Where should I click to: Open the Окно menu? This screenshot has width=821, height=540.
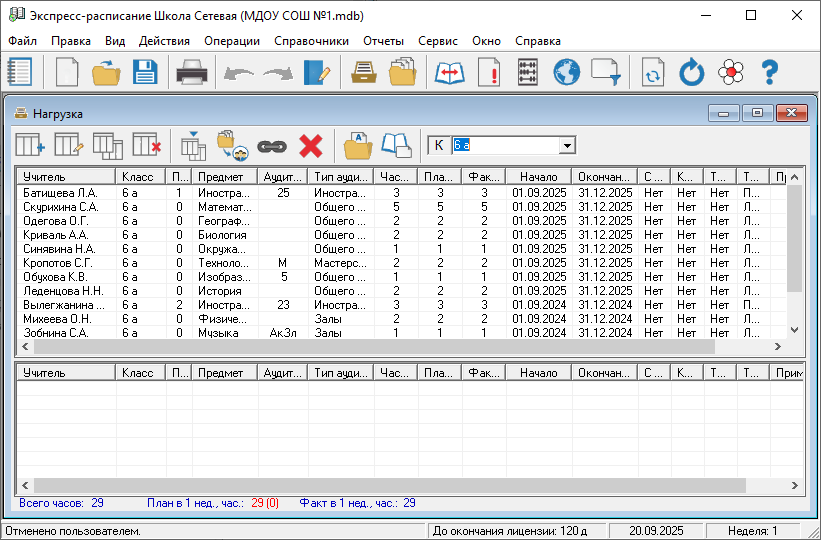486,41
